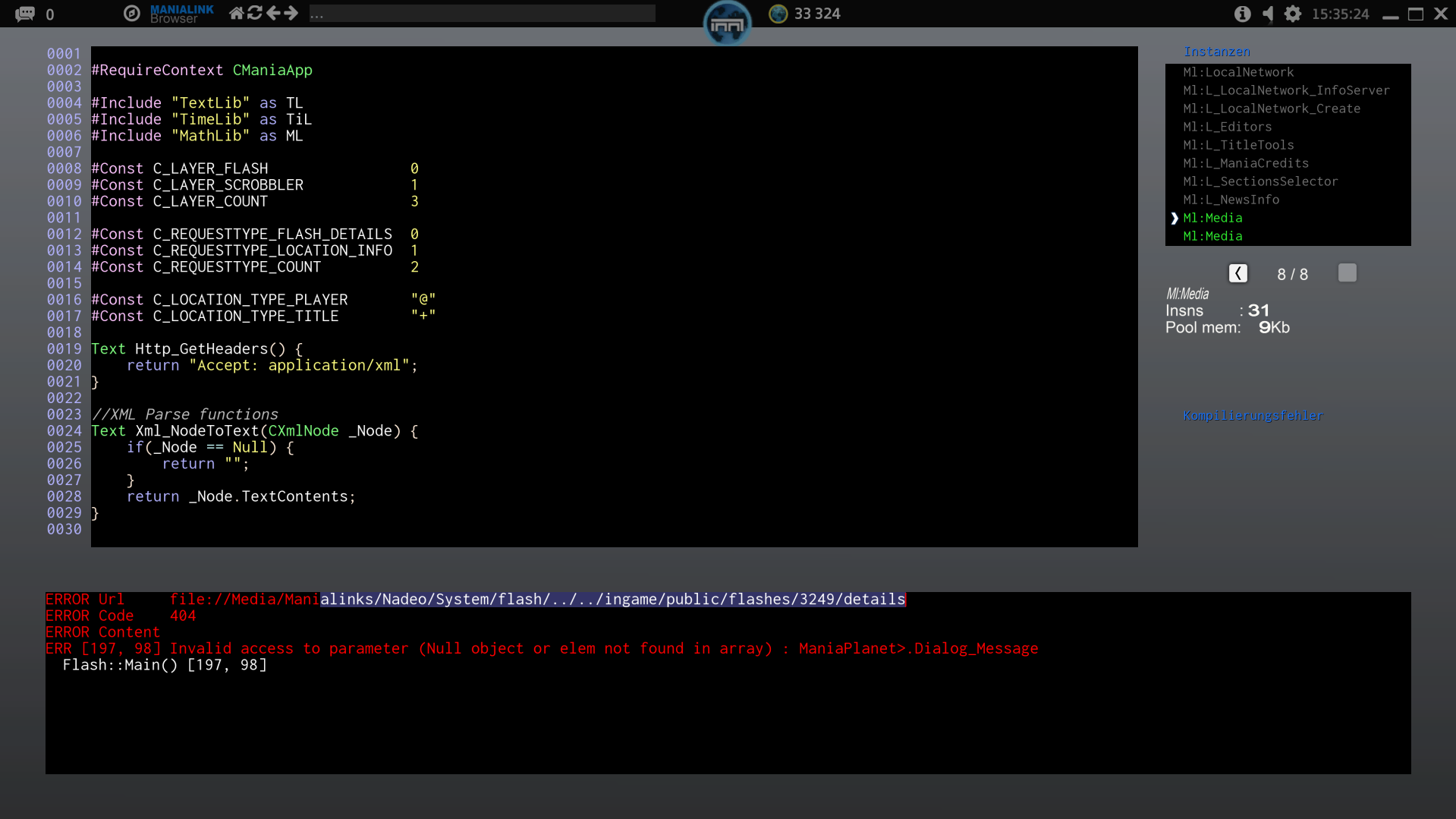The image size is (1456, 819).
Task: Click the #RequireContext CManiaApp code line
Action: [x=202, y=70]
